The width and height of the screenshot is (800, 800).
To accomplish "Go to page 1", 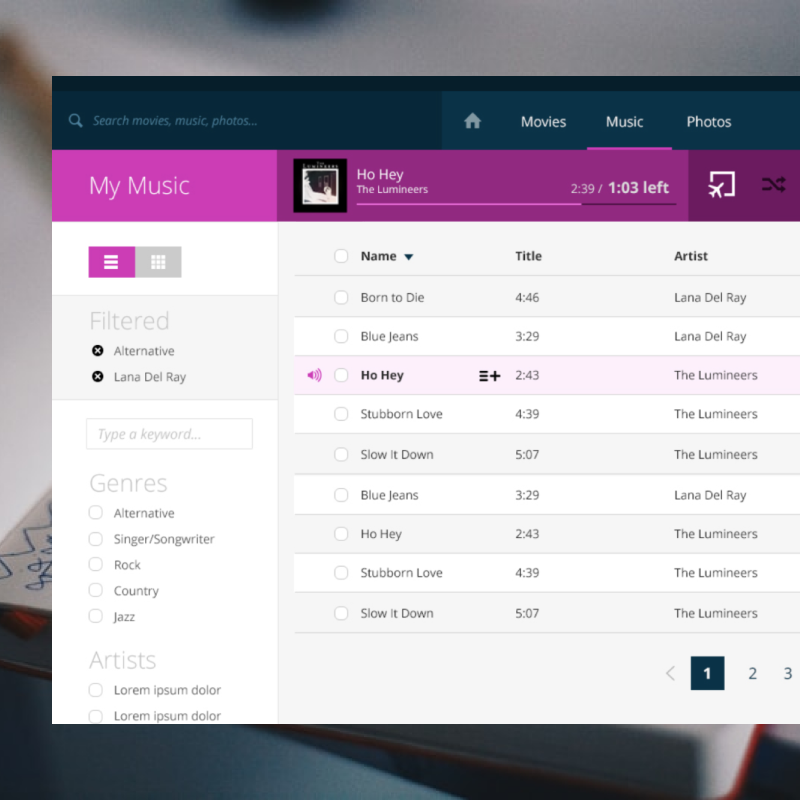I will 708,673.
